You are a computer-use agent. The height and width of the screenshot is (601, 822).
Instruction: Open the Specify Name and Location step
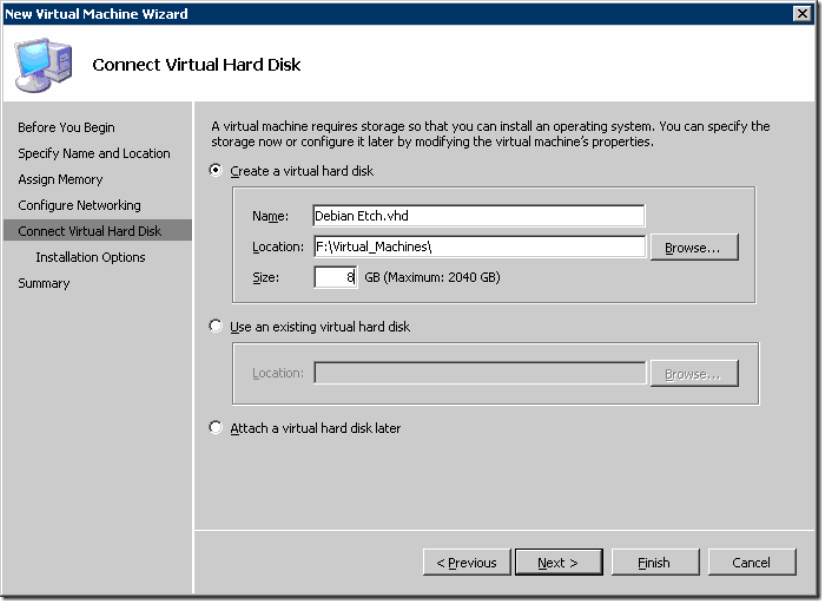click(x=94, y=153)
